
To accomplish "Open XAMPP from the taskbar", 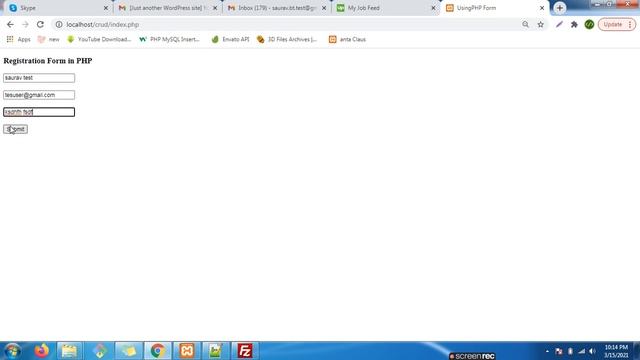I will [x=187, y=351].
